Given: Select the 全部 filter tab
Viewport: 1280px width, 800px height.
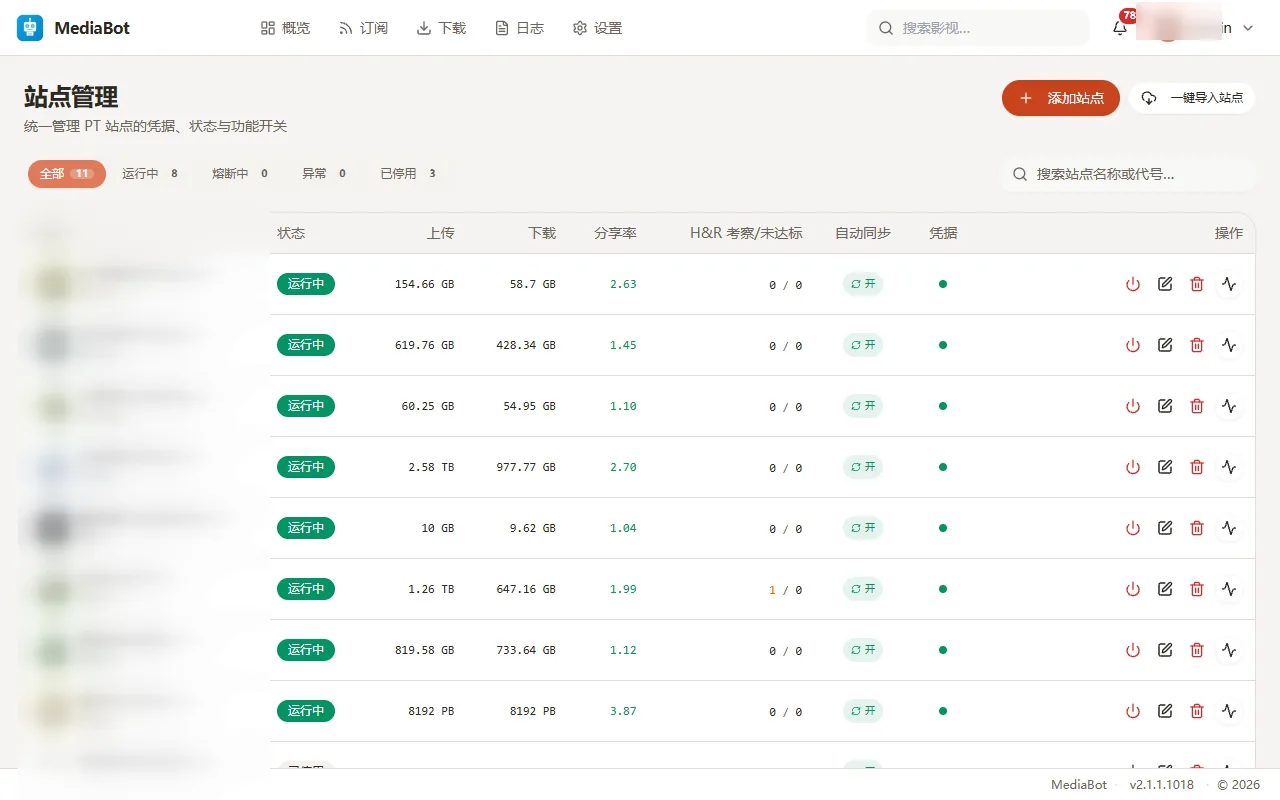Looking at the screenshot, I should tap(67, 174).
